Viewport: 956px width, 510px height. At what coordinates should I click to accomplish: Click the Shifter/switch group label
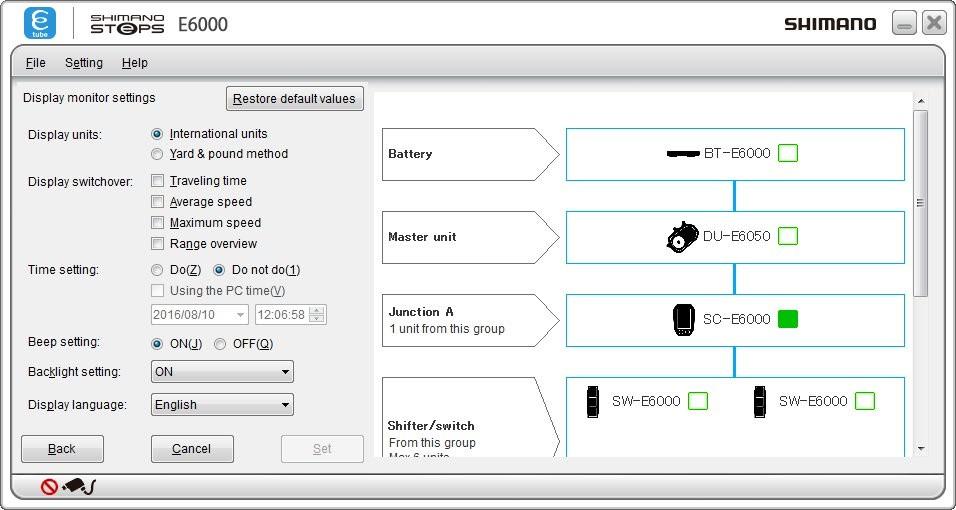coord(470,417)
